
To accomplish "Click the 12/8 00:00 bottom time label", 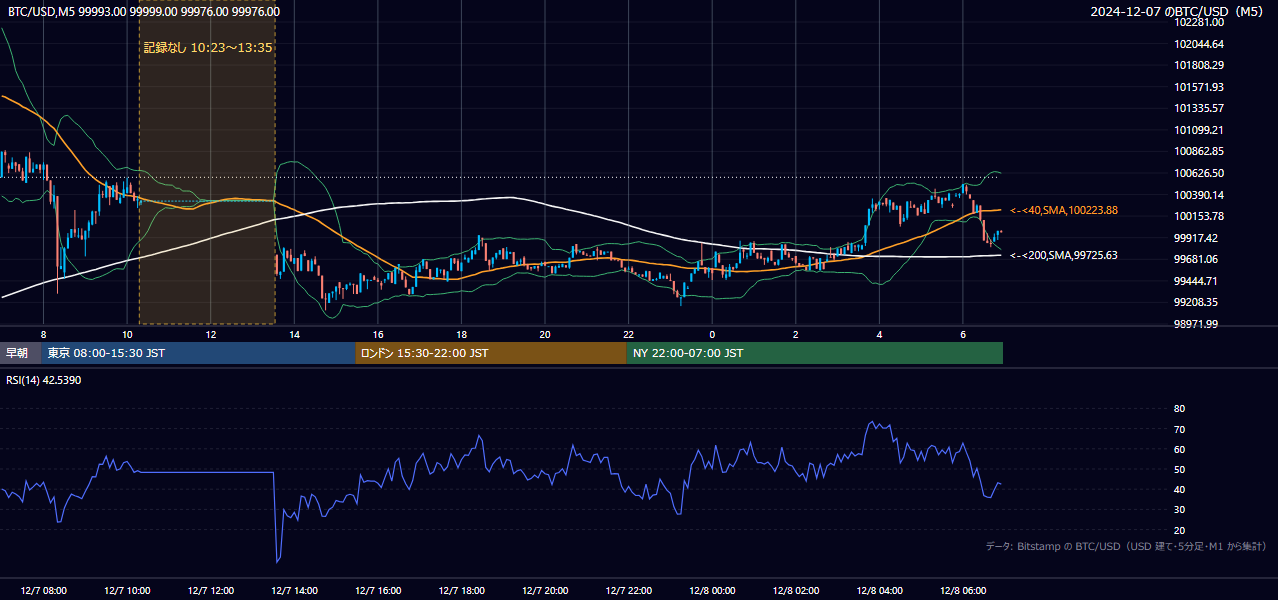I will pos(712,590).
